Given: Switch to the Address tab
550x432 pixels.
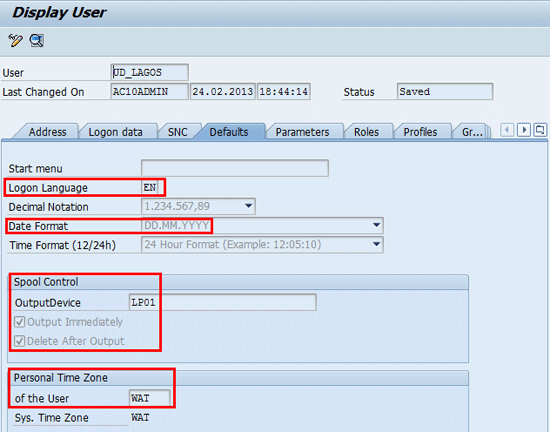Looking at the screenshot, I should 47,132.
